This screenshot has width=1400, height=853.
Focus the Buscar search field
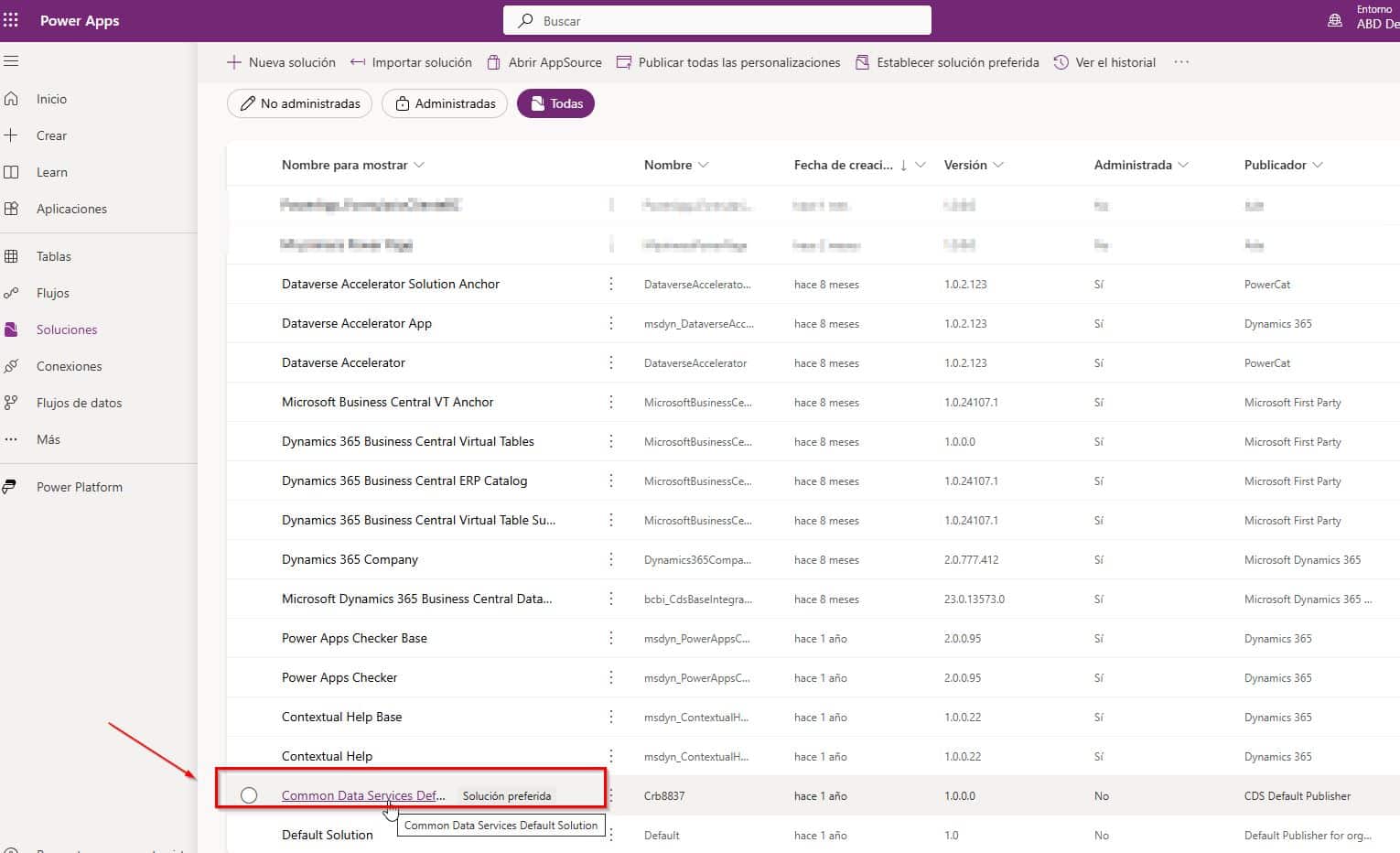(717, 20)
